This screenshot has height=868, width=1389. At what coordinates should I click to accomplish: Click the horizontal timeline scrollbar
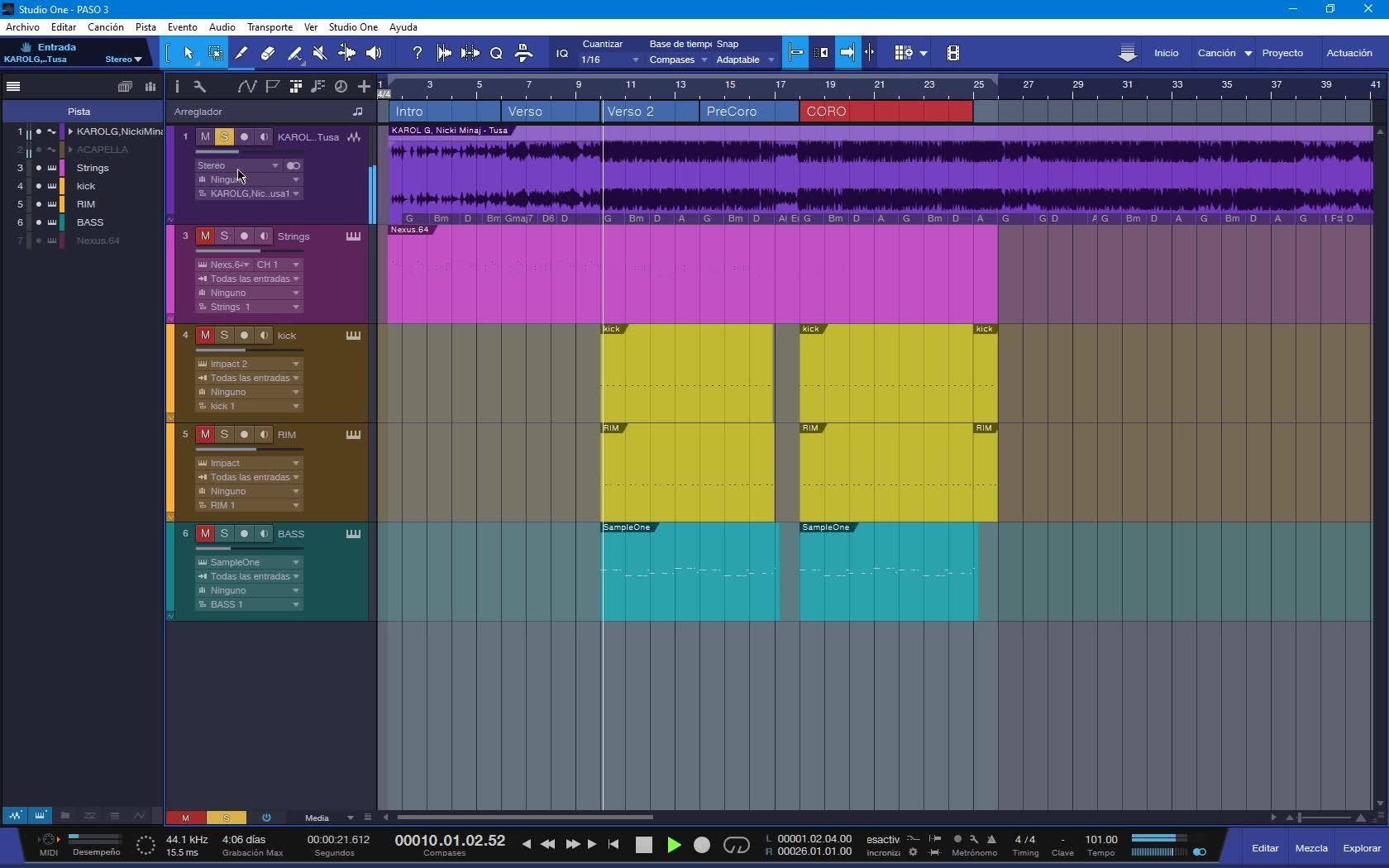pos(525,818)
